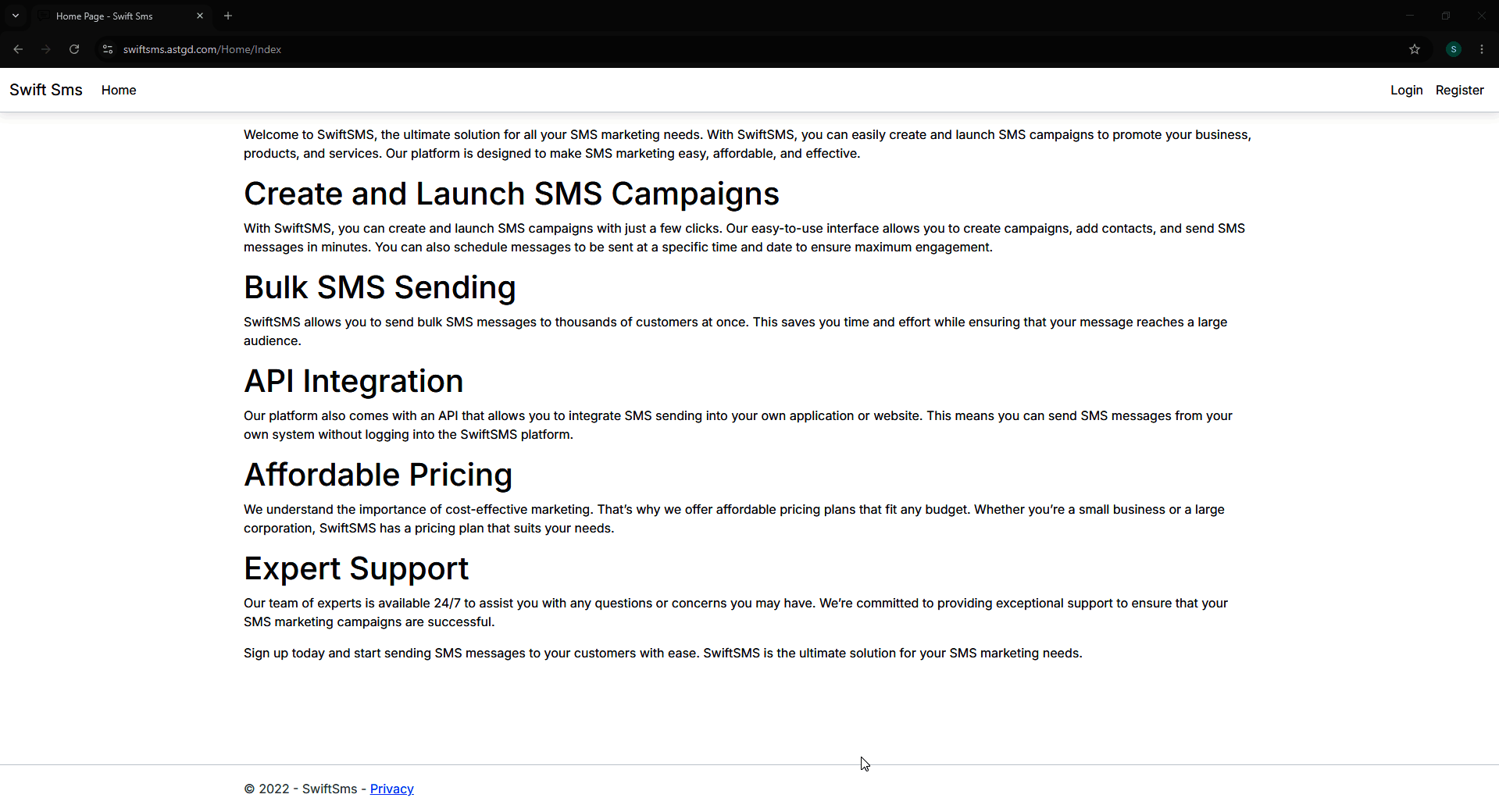
Task: Open the Privacy link in the footer
Action: (392, 789)
